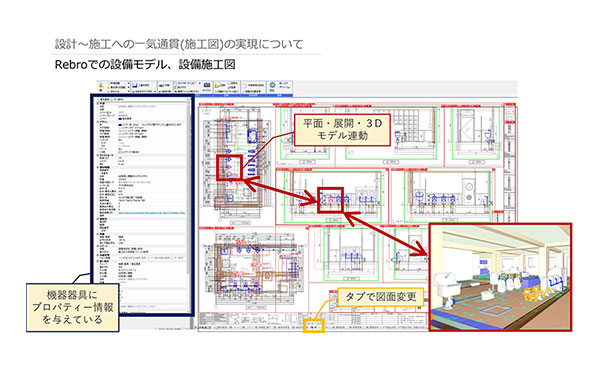Image resolution: width=600 pixels, height=375 pixels.
Task: Select the leftmost drawing sheet tab at the bottom
Action: click(205, 328)
